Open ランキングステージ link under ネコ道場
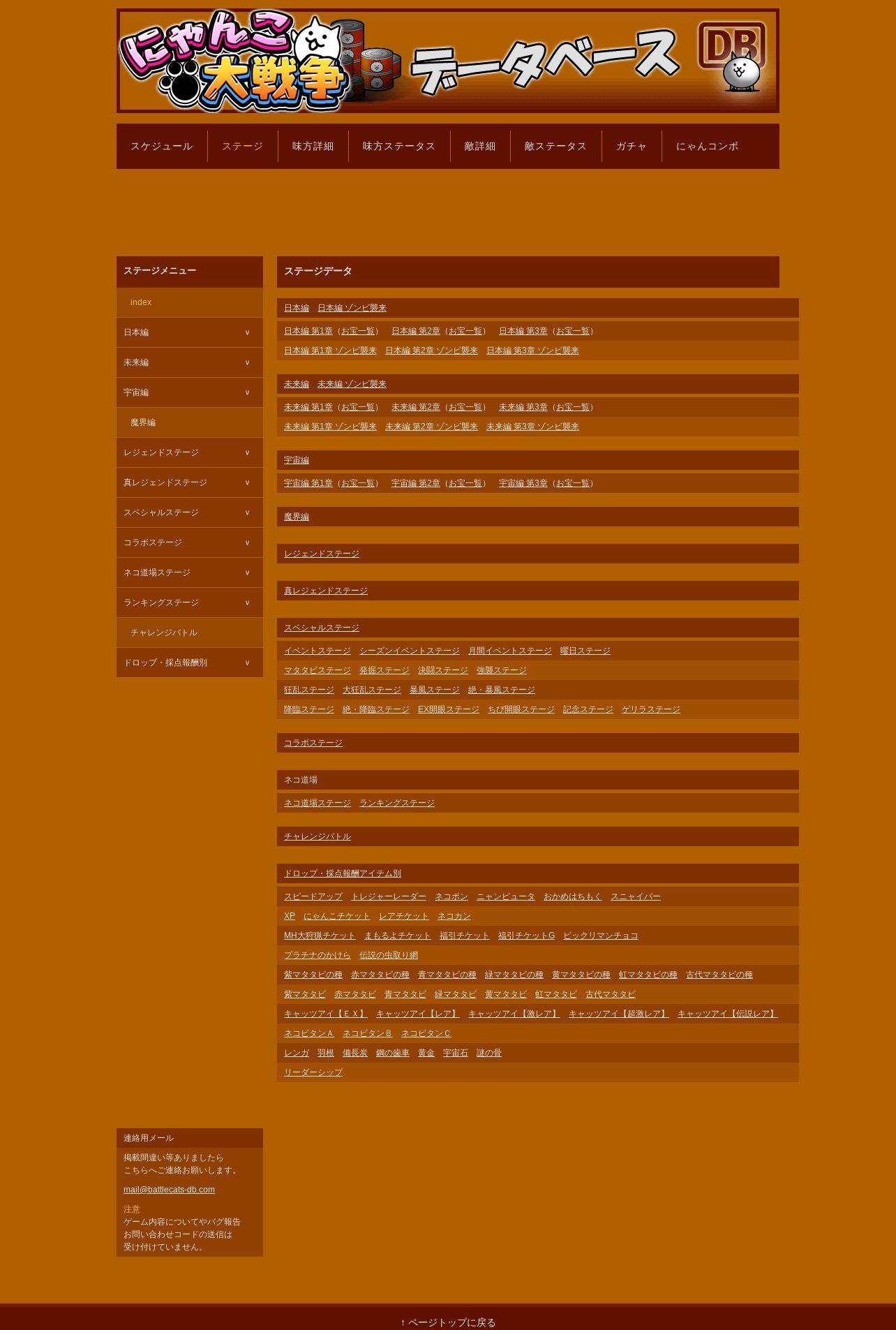 click(x=397, y=803)
